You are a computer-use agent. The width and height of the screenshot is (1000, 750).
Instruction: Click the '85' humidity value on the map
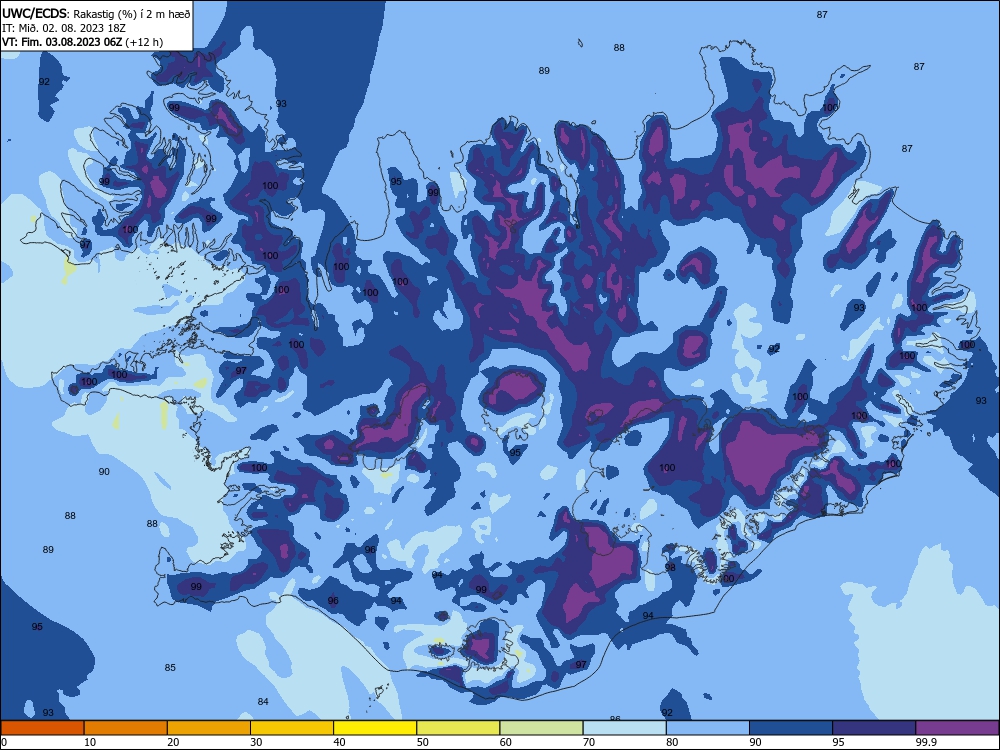[170, 668]
